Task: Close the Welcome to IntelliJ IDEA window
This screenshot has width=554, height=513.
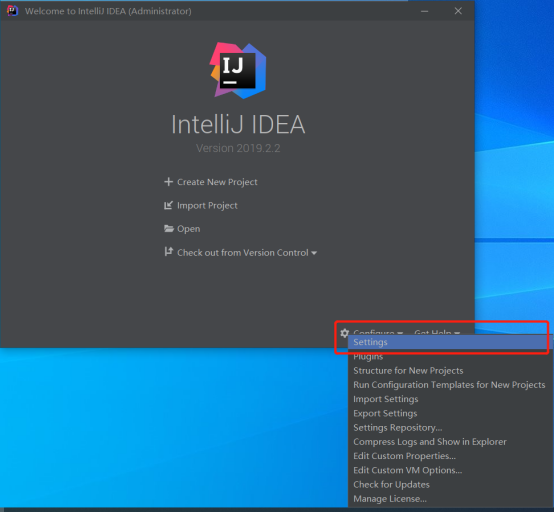Action: [458, 11]
